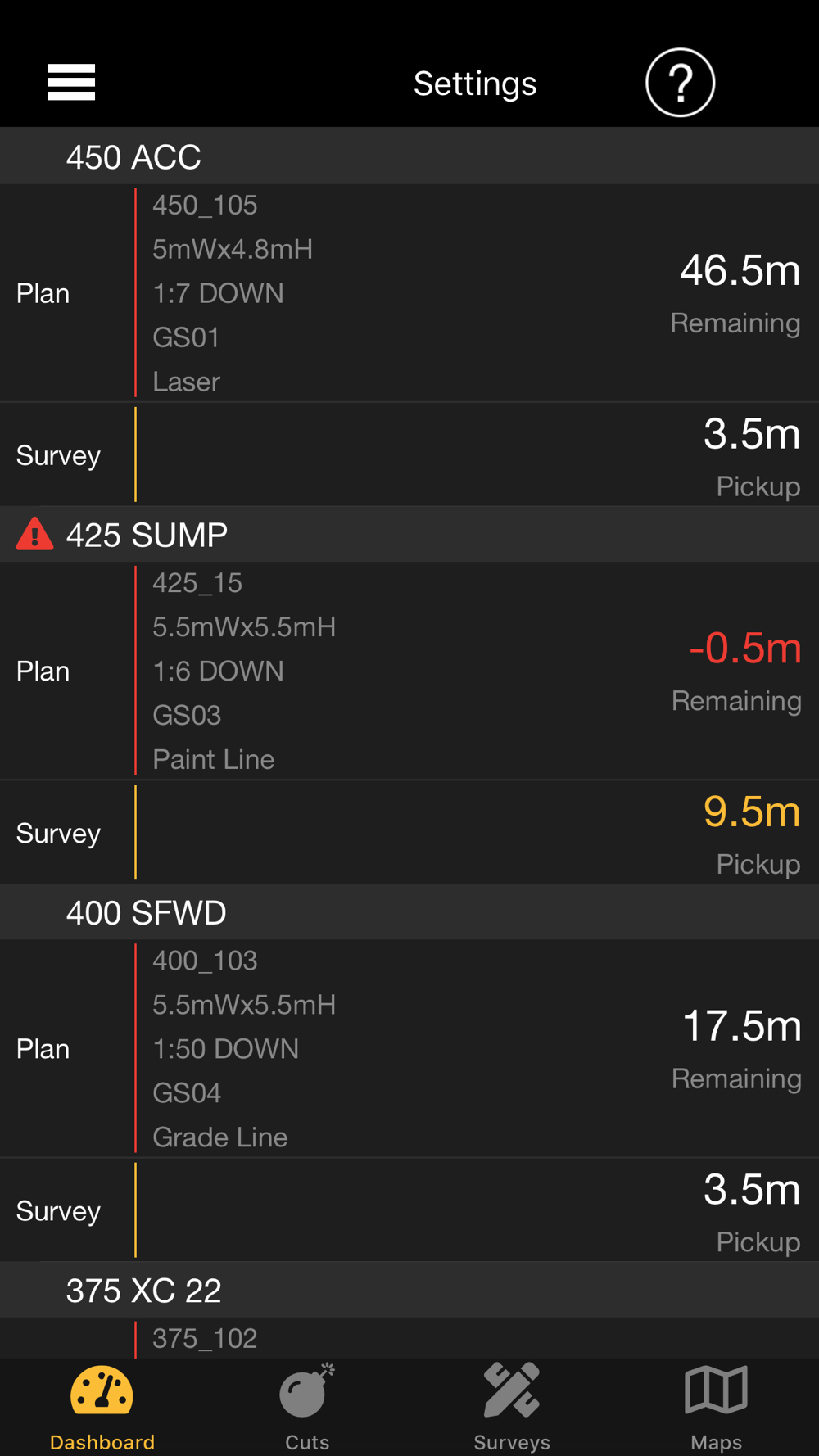Tap the 46.5m Remaining value
The height and width of the screenshot is (1456, 819).
click(740, 271)
